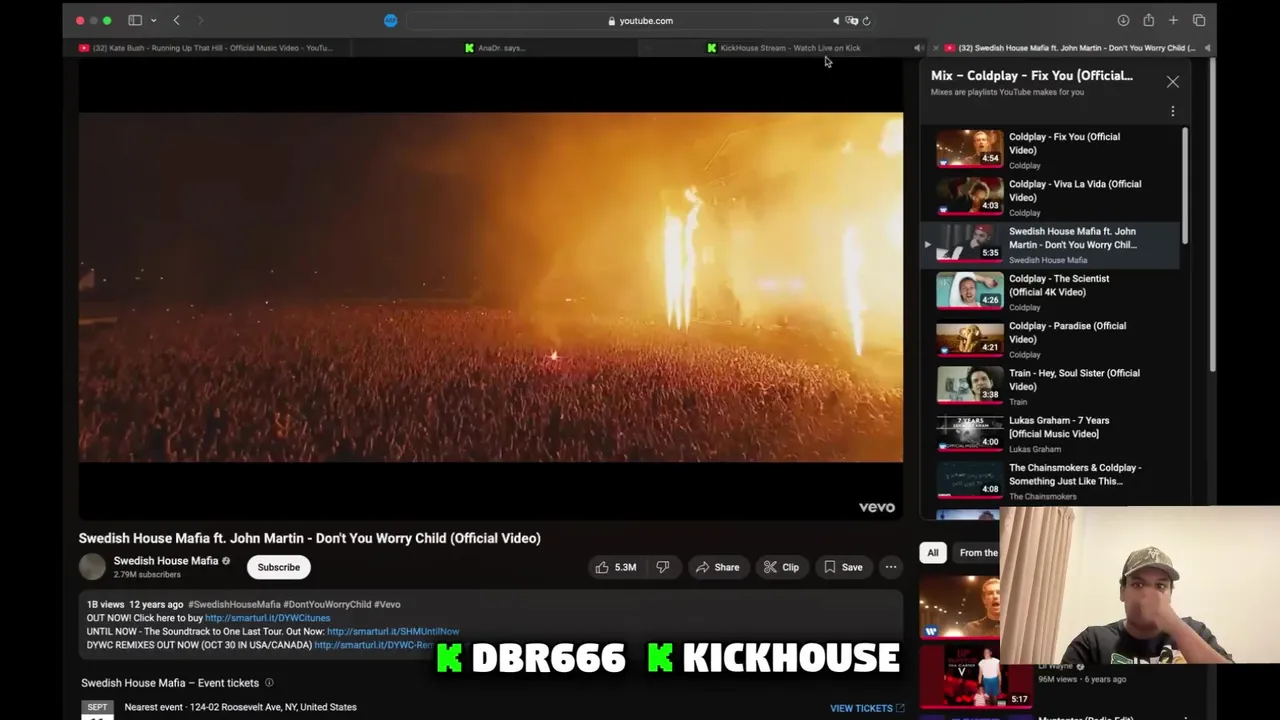Click the page's vertical scrollbar
This screenshot has width=1280, height=720.
[x=1212, y=215]
